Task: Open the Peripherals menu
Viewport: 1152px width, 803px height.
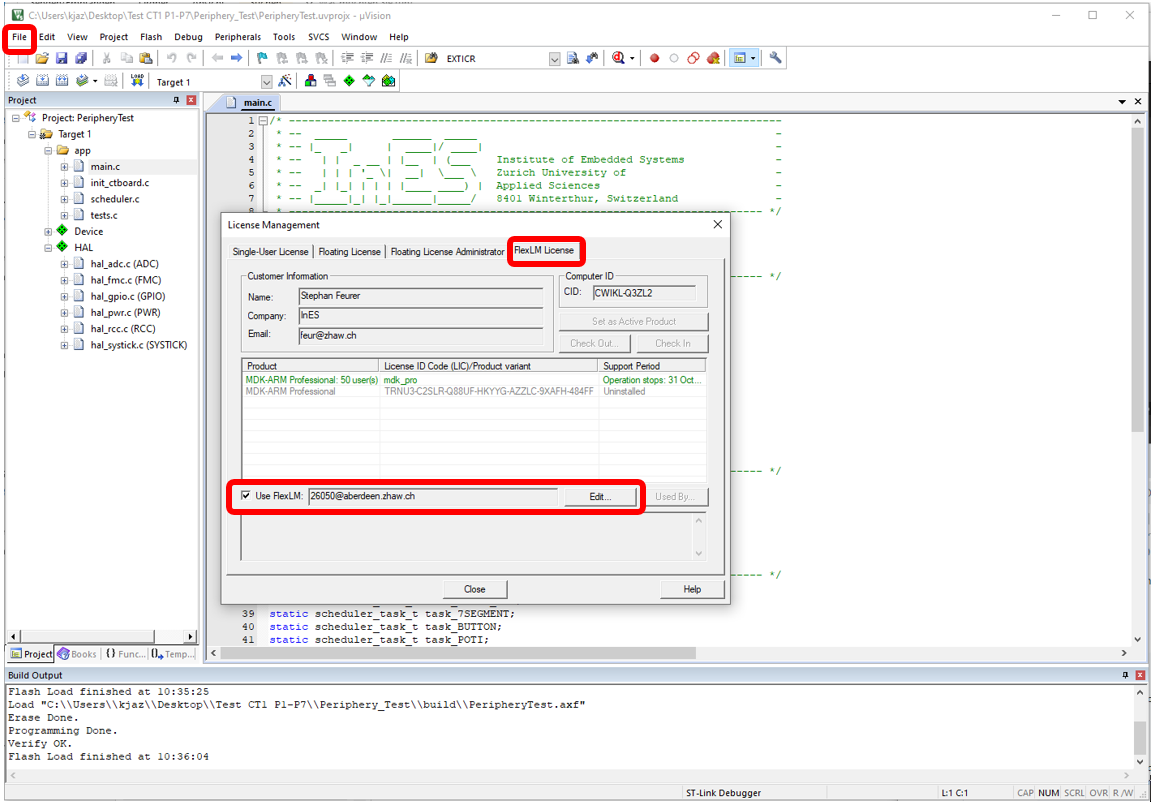Action: point(237,36)
